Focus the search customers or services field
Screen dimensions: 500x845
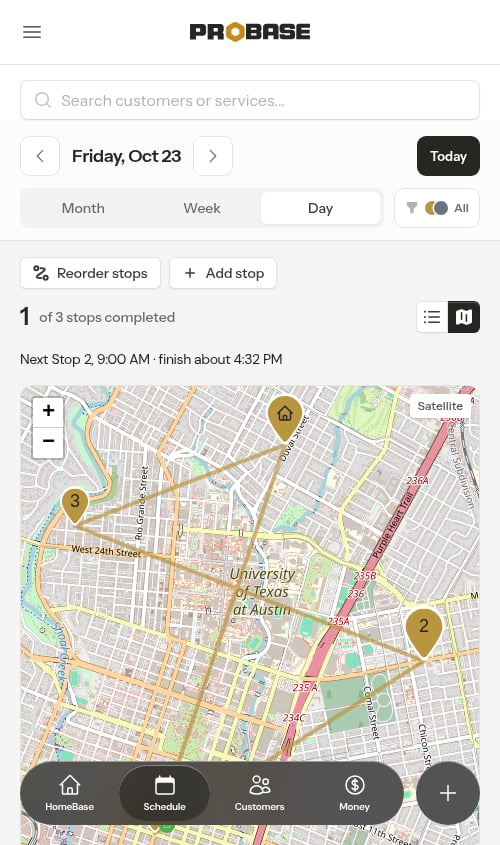[x=249, y=100]
